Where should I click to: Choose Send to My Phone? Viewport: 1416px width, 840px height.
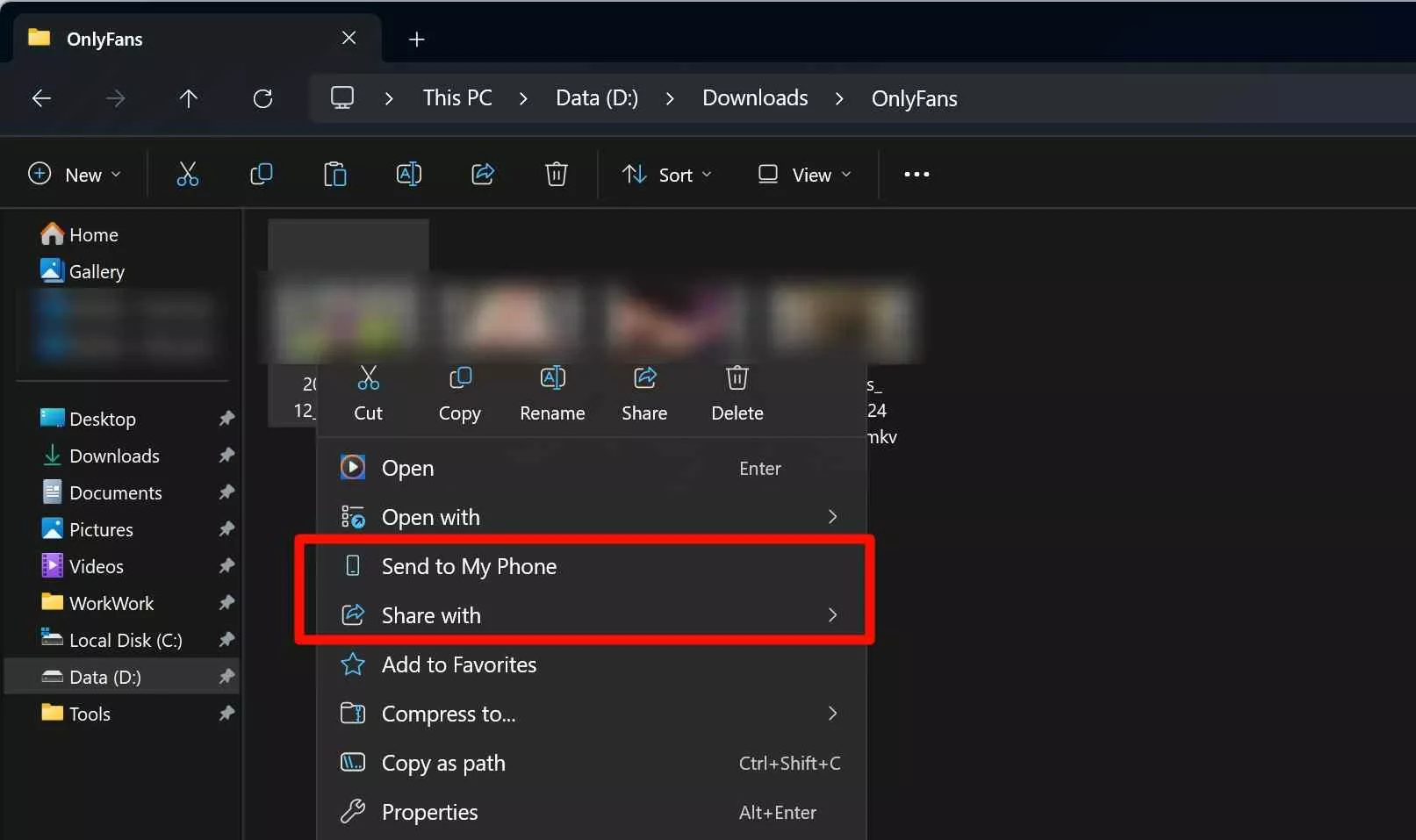pyautogui.click(x=469, y=566)
